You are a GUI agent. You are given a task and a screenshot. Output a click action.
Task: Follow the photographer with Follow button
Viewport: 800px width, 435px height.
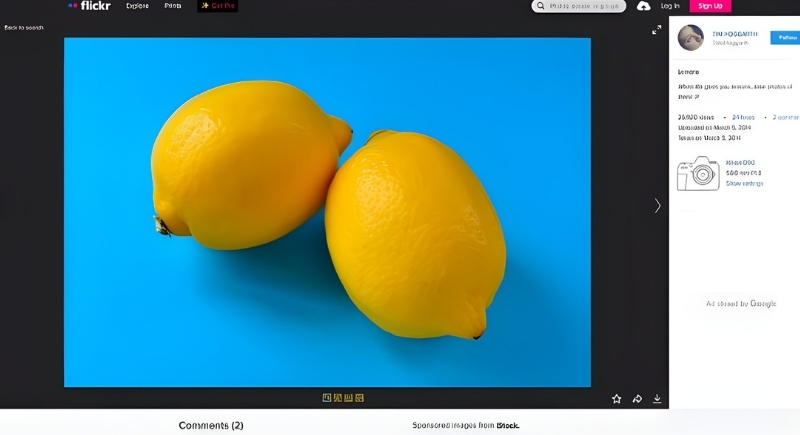pos(785,37)
